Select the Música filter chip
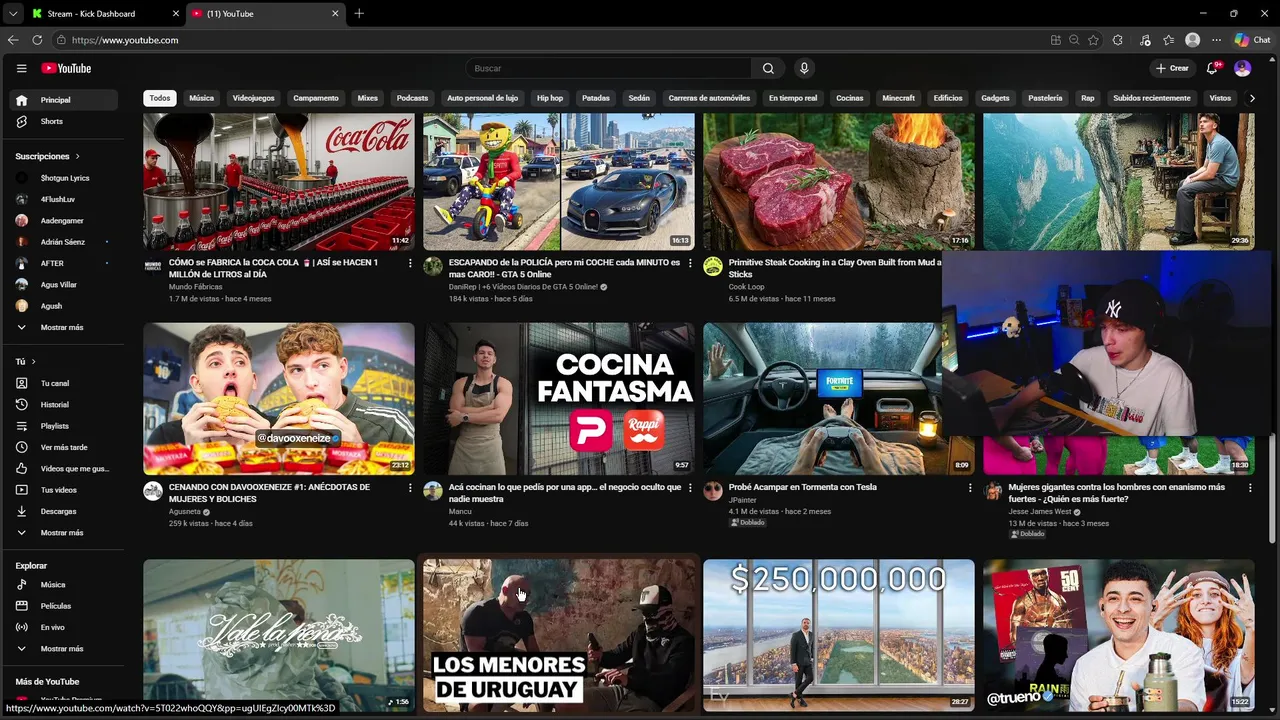Screen dimensions: 1280x720 point(202,98)
